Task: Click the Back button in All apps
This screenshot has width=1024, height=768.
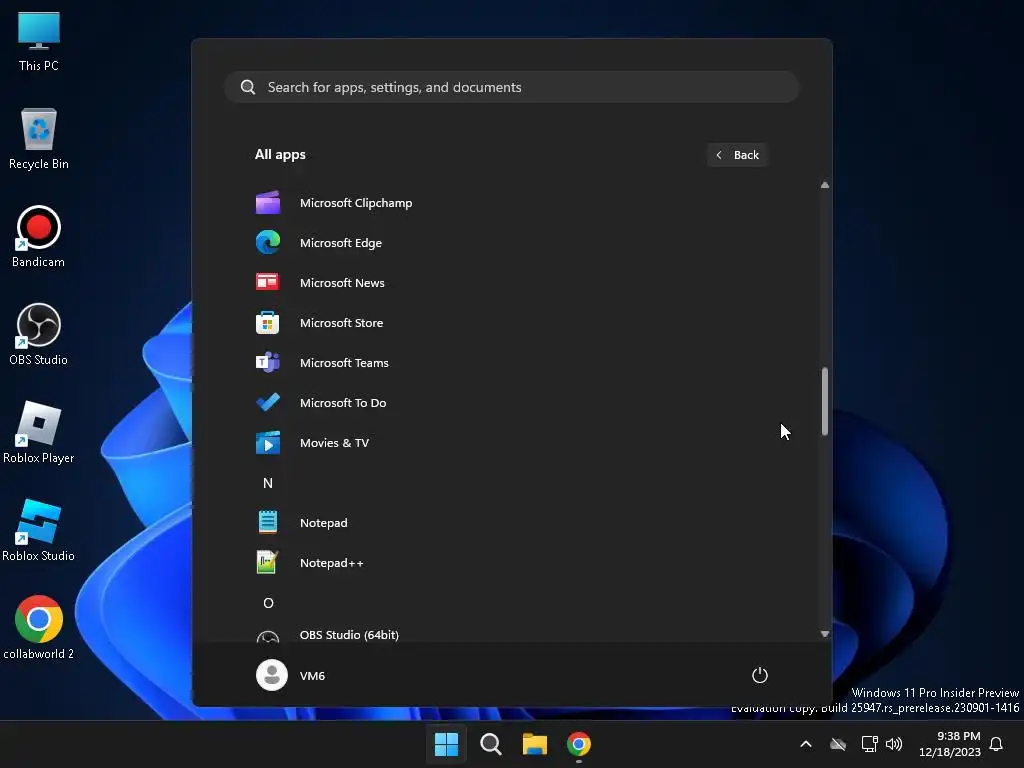Action: point(737,155)
